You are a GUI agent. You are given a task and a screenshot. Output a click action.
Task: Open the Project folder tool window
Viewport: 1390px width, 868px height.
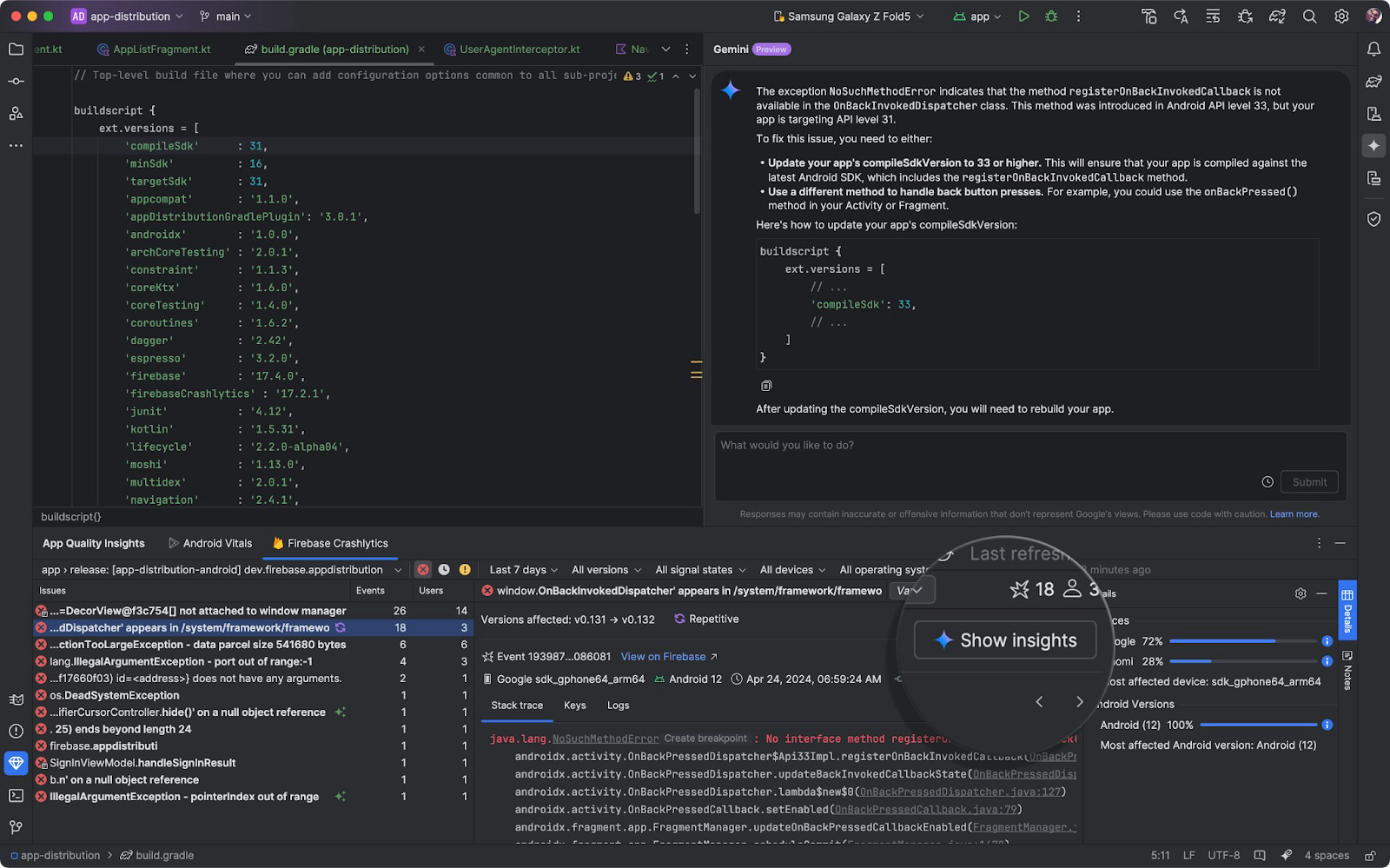coord(16,50)
